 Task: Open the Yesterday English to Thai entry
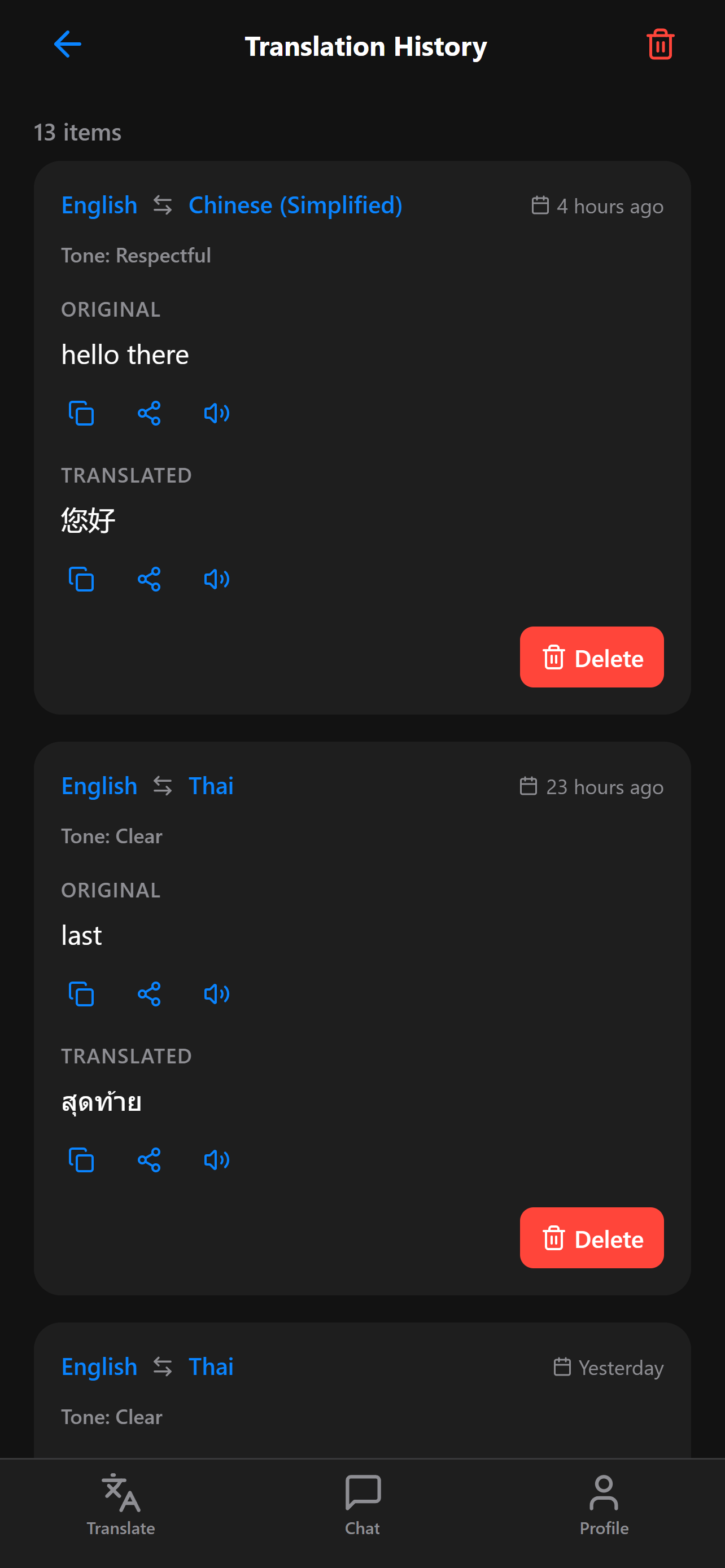[x=362, y=1391]
